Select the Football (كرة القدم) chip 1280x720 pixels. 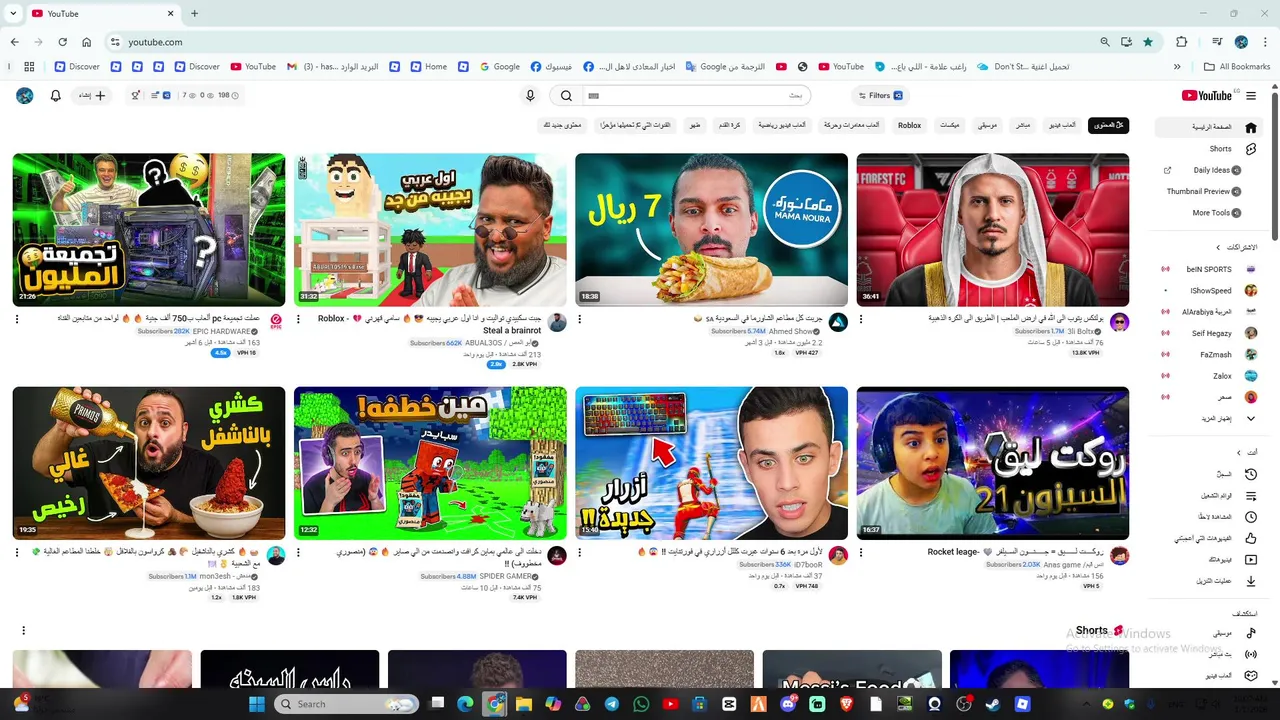pos(729,125)
